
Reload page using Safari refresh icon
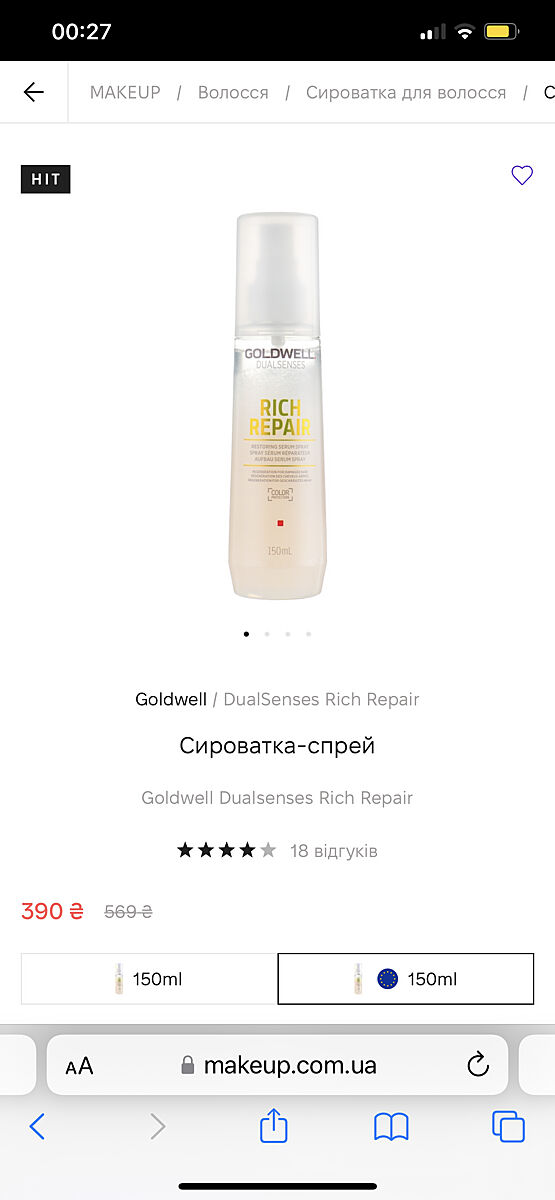tap(478, 1064)
